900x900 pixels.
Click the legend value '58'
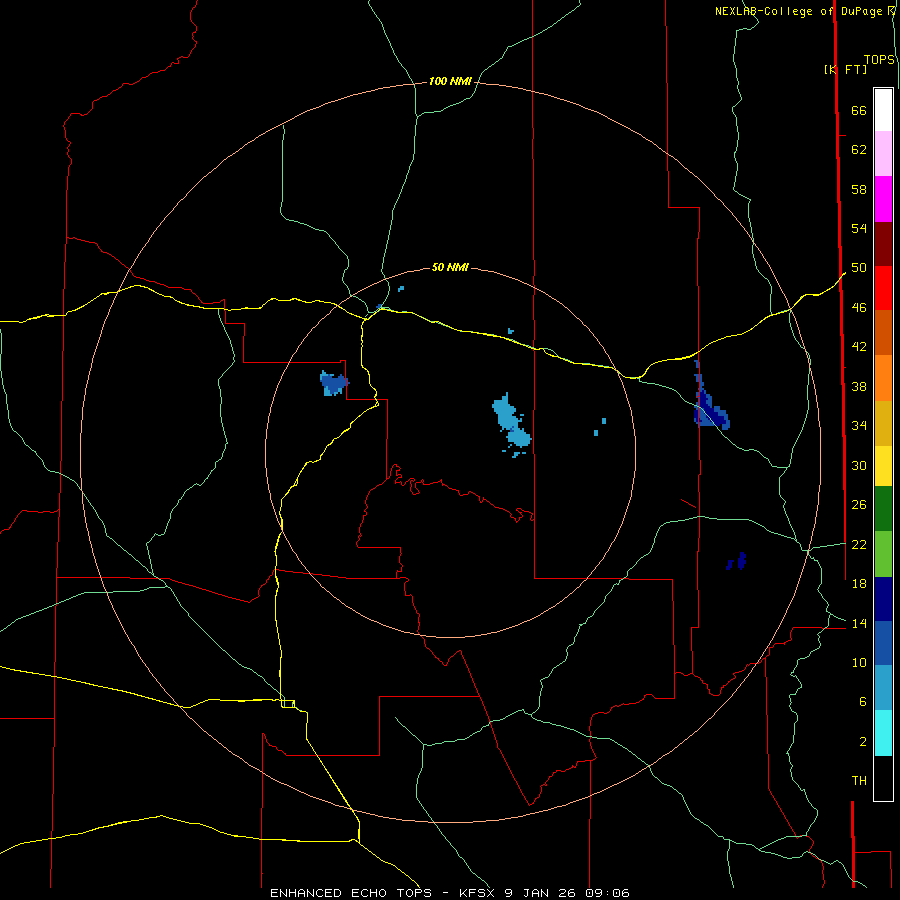coord(859,189)
